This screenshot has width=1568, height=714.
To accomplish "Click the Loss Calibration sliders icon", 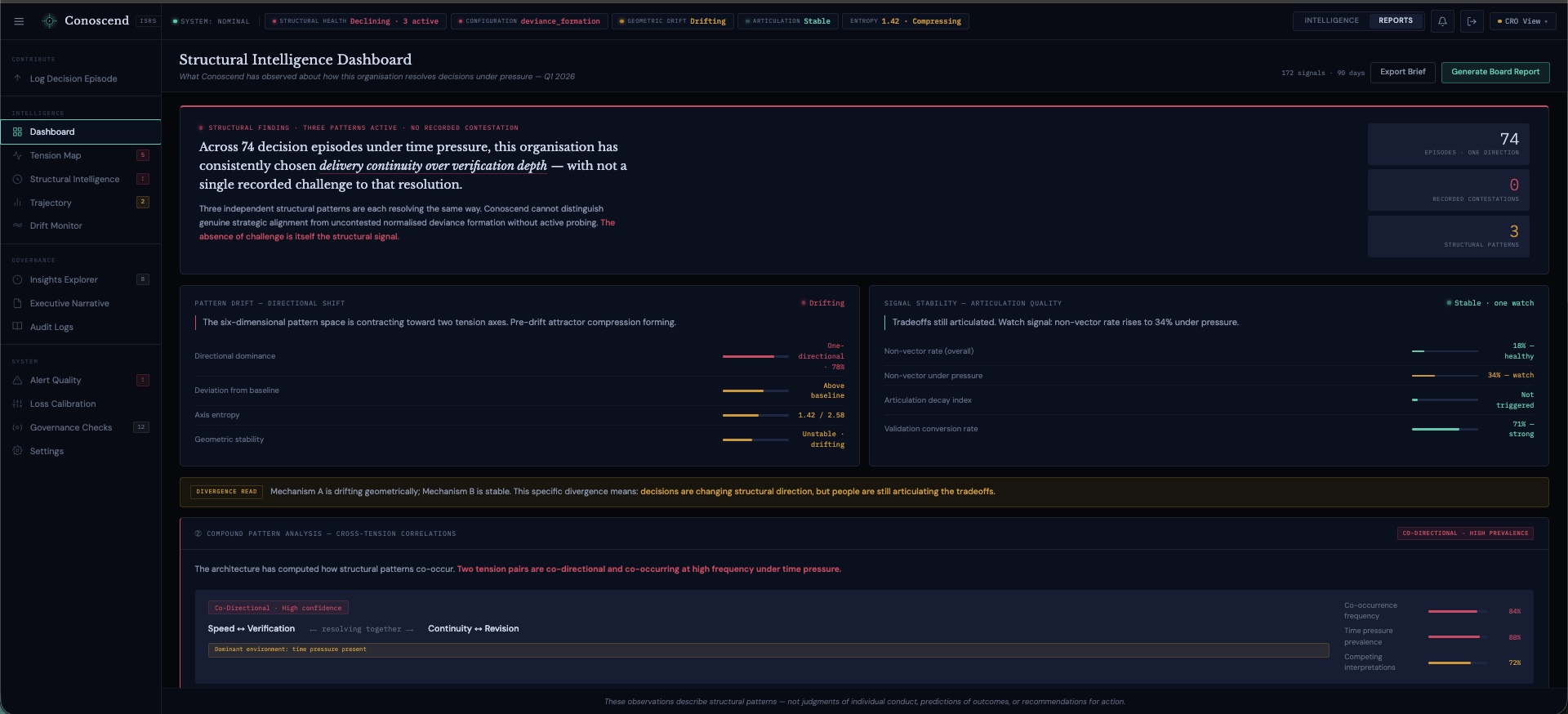I will tap(17, 404).
